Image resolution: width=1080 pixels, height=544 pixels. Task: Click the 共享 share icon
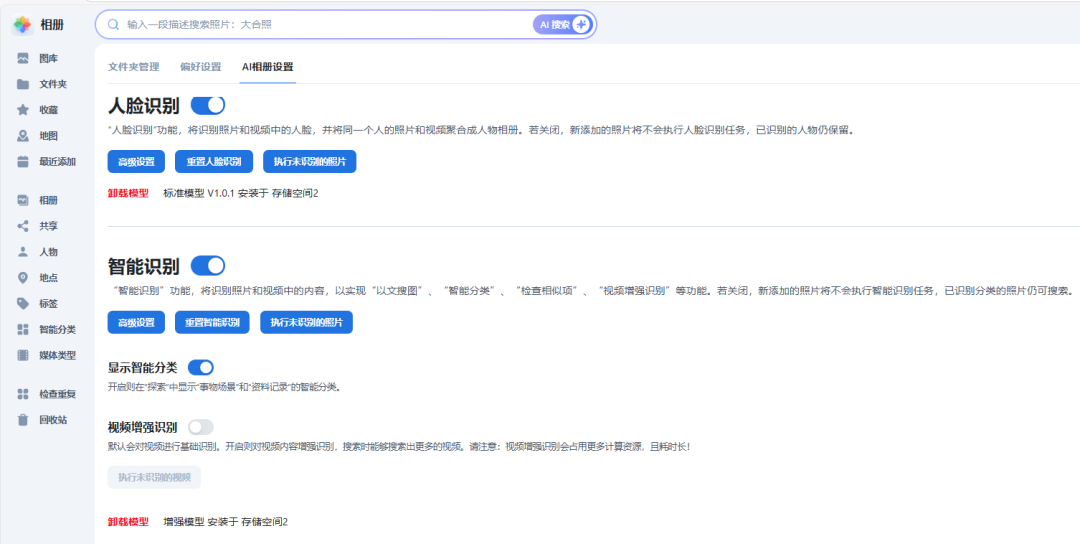(x=23, y=226)
